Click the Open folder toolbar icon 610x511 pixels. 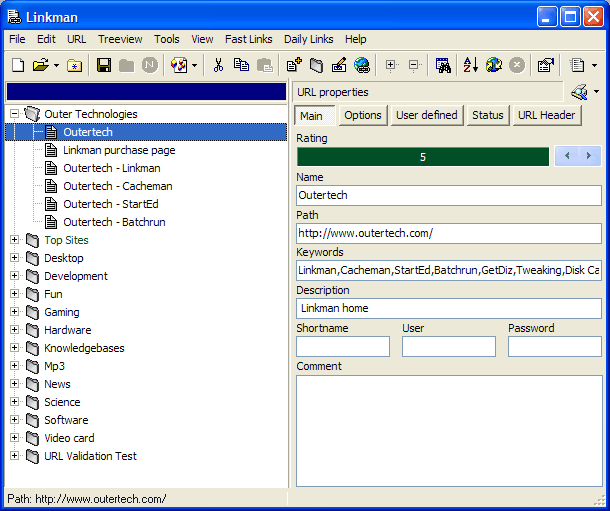(40, 65)
